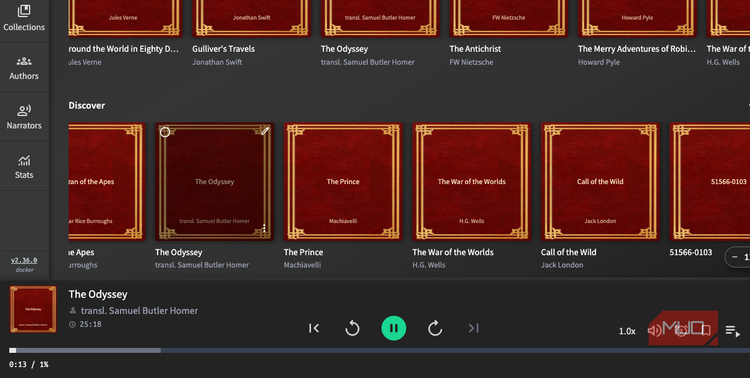This screenshot has width=750, height=378.
Task: Edit The Odyssey with pencil icon
Action: pos(265,131)
